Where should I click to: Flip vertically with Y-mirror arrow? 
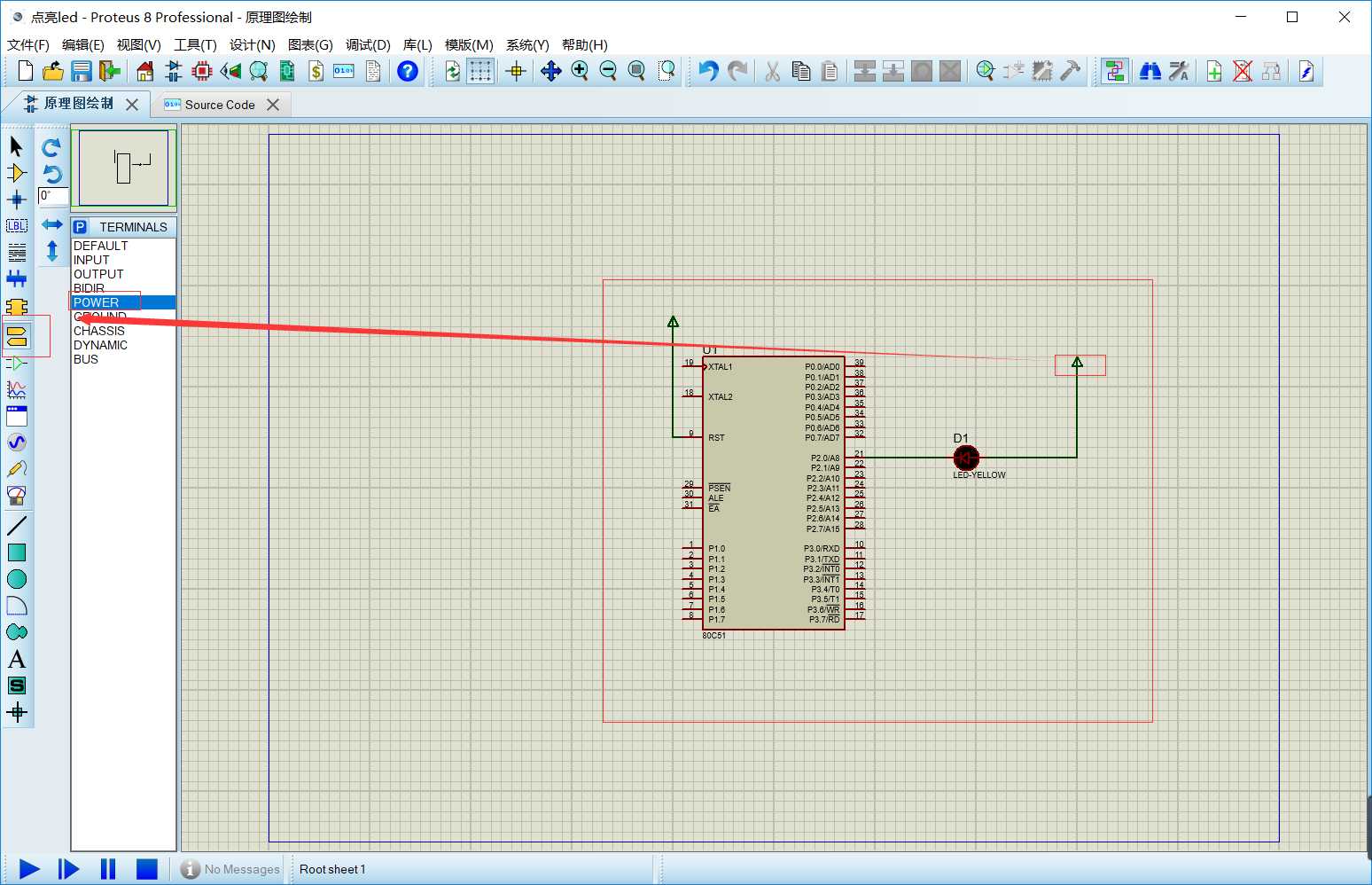[51, 251]
